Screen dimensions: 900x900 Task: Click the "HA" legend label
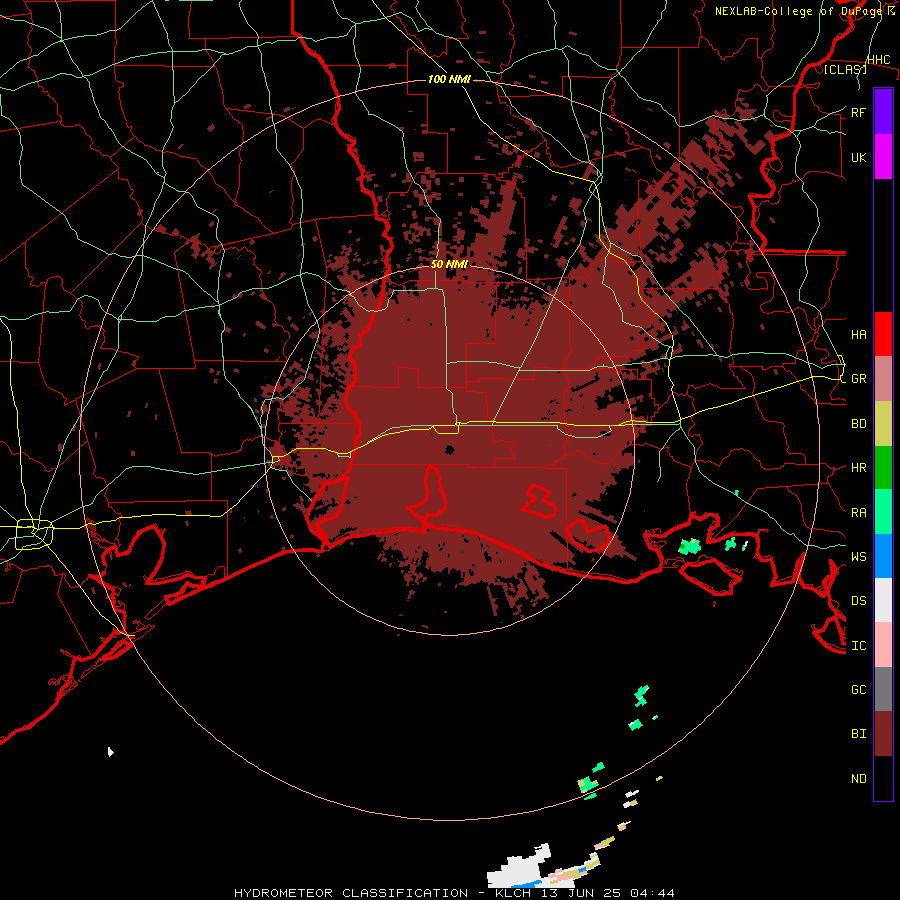point(859,335)
